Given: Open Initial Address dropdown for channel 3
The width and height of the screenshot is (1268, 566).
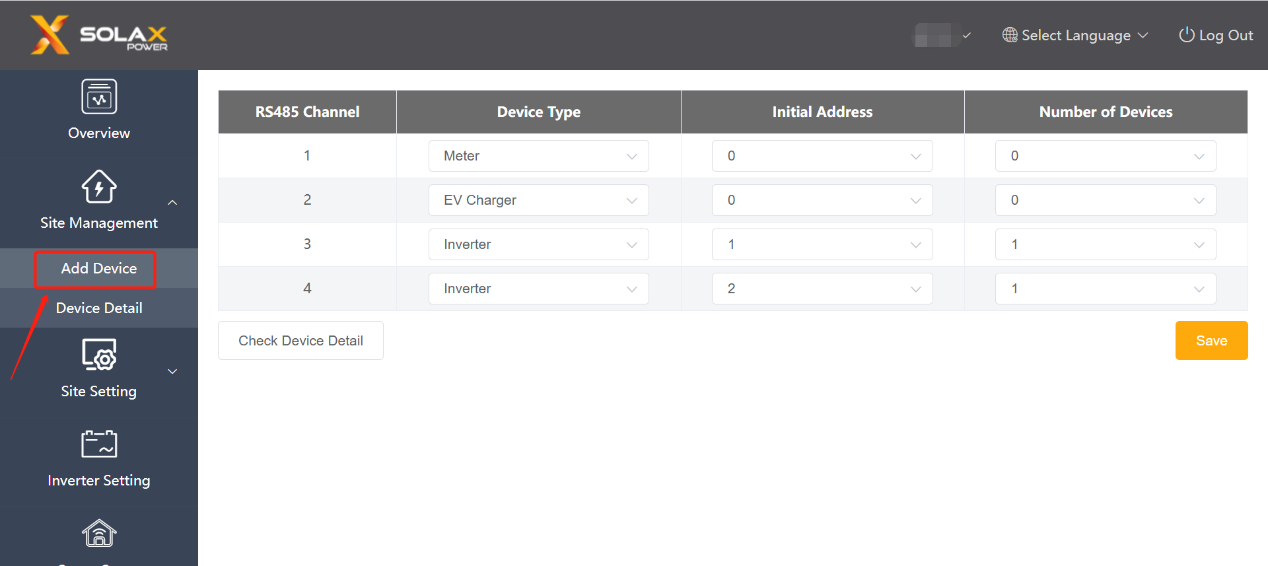Looking at the screenshot, I should tap(822, 244).
